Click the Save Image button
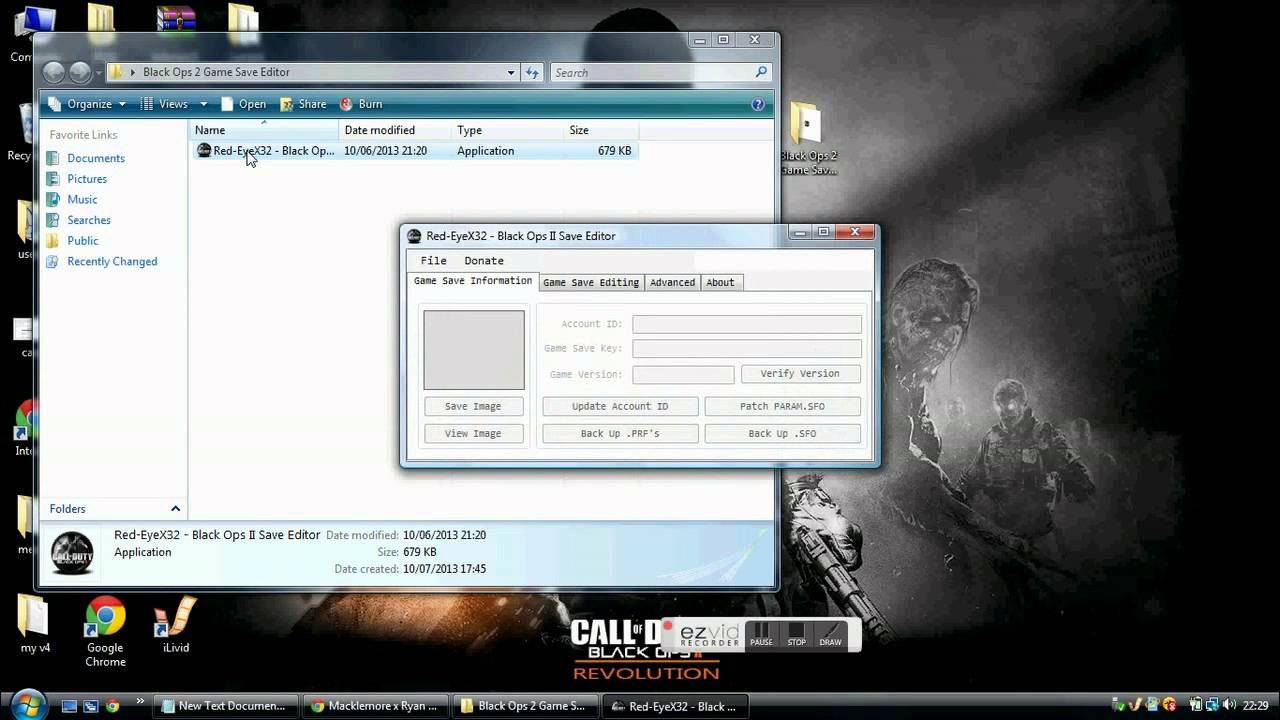This screenshot has height=720, width=1280. click(x=473, y=406)
